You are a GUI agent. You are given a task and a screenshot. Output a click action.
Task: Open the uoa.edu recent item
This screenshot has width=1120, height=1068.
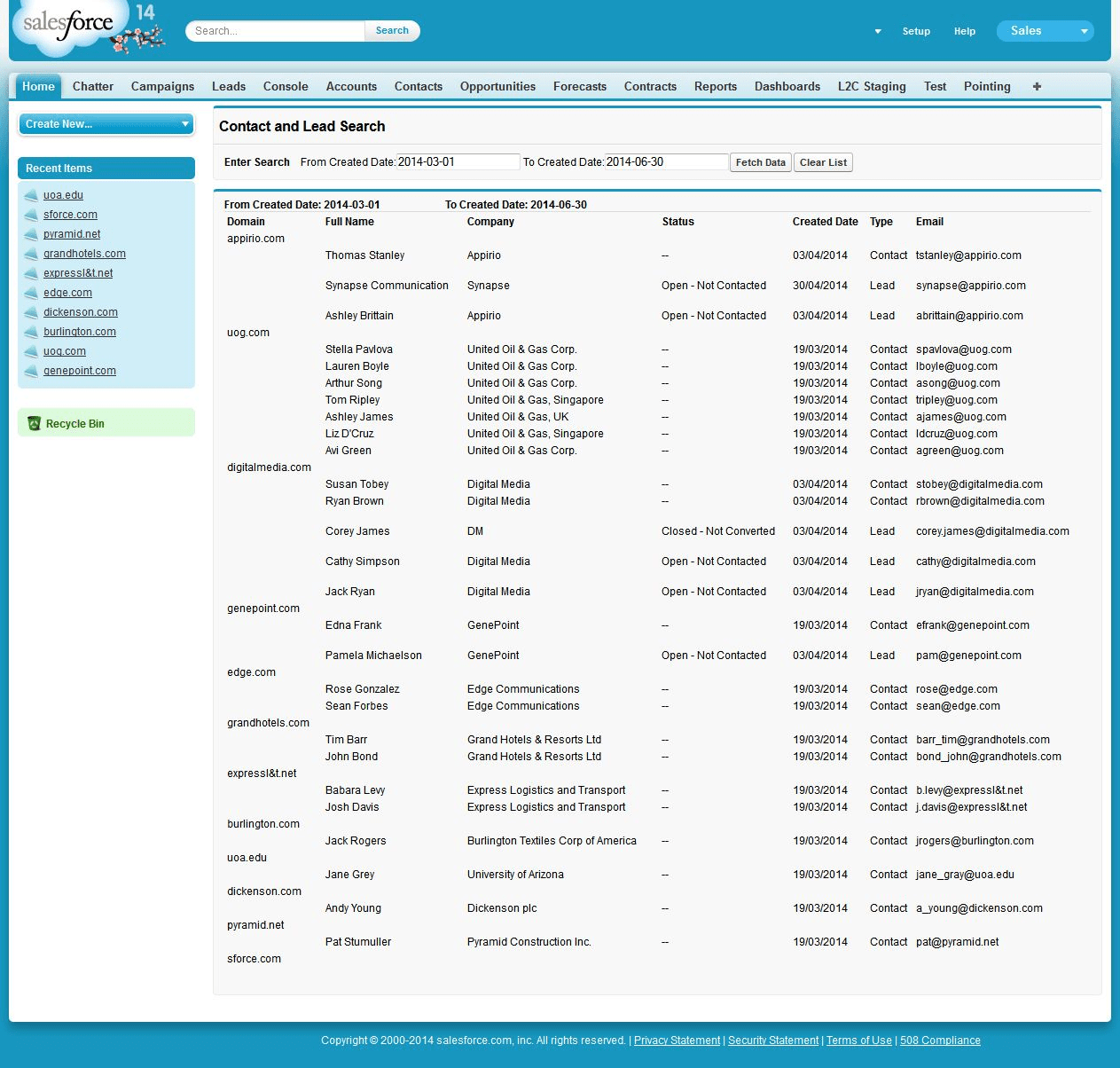pyautogui.click(x=63, y=195)
